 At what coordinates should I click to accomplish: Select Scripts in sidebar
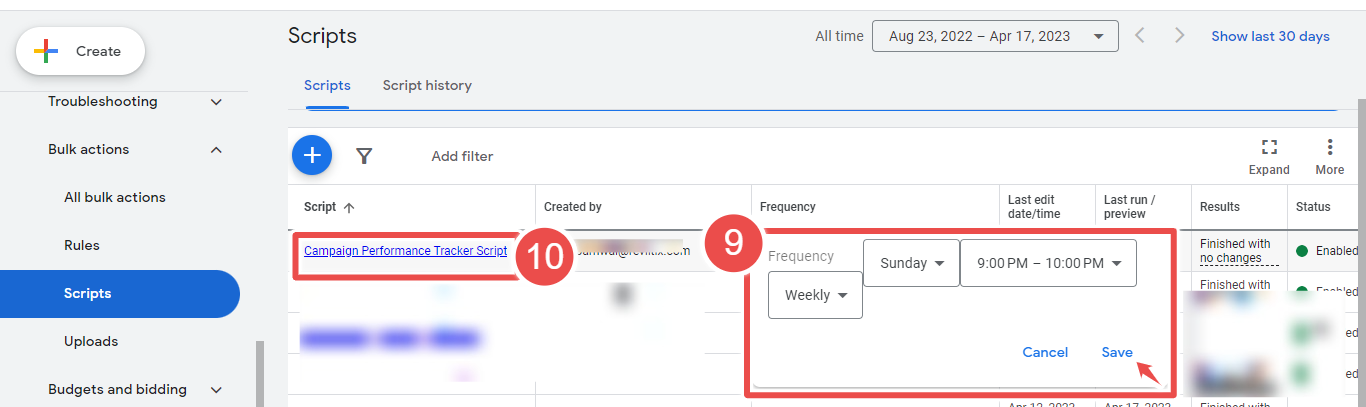[120, 294]
